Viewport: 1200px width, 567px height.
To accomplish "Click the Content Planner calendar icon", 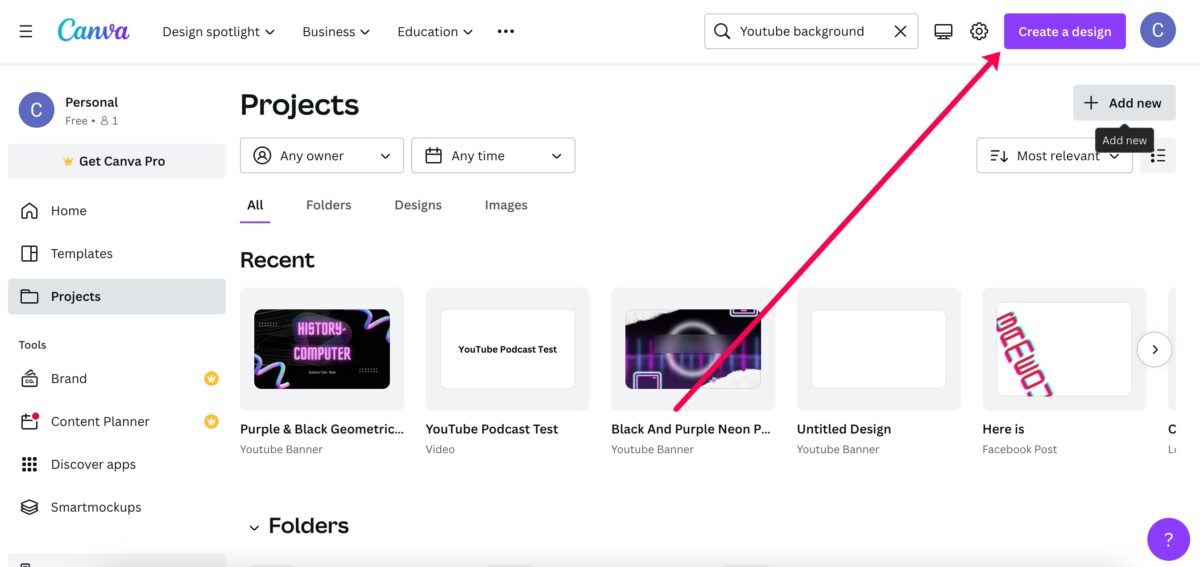I will tap(30, 422).
